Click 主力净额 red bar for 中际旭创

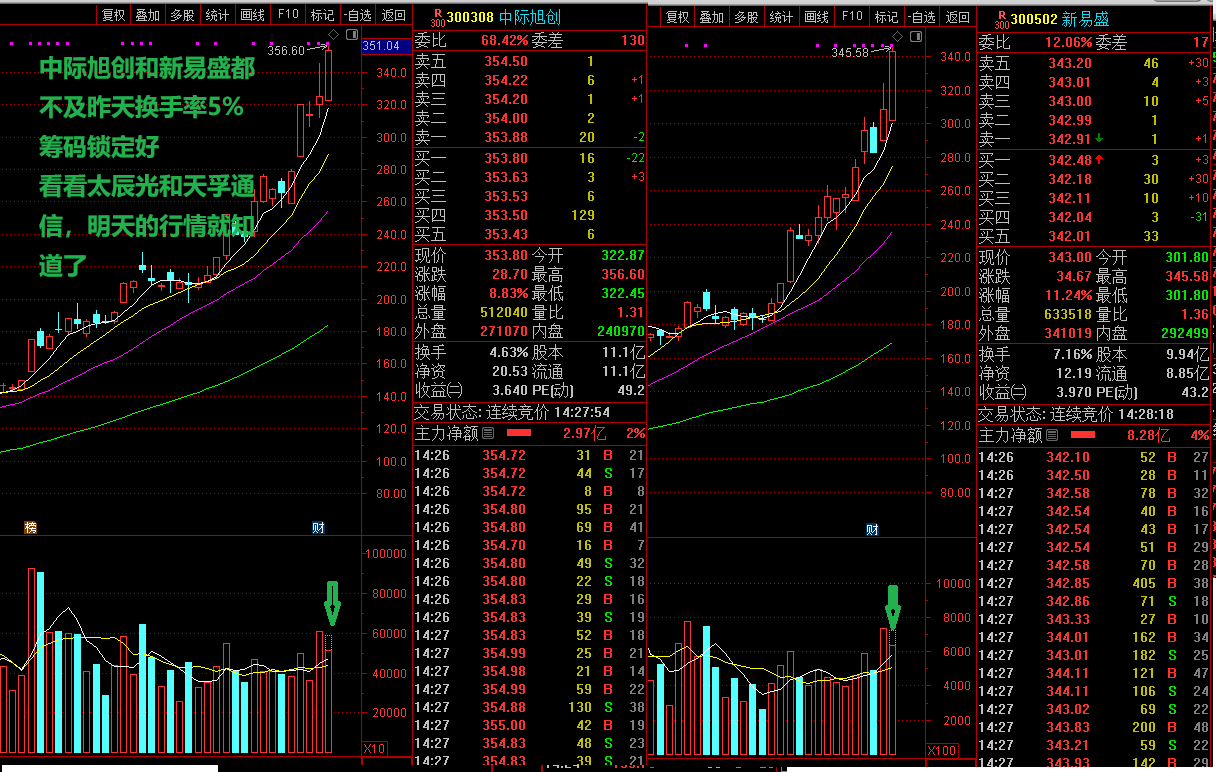coord(519,434)
